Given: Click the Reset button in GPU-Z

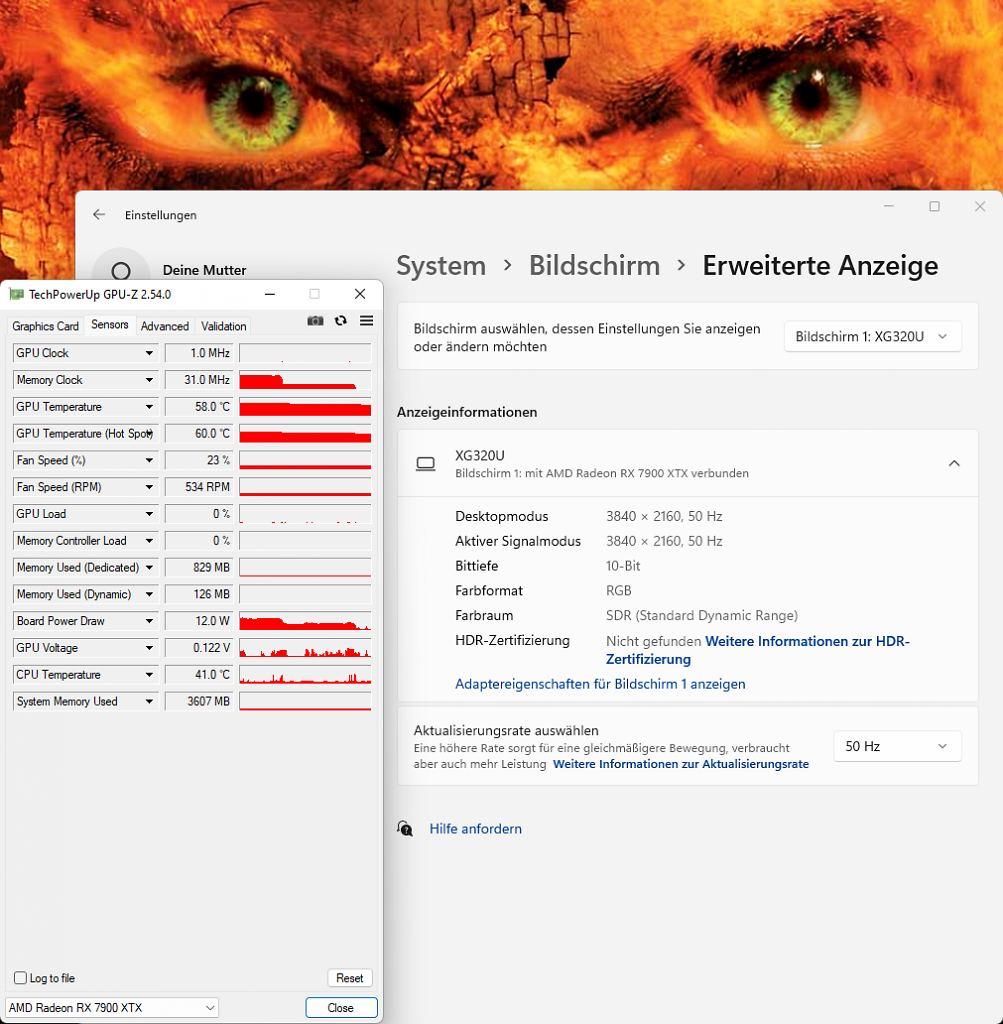Looking at the screenshot, I should pos(349,978).
